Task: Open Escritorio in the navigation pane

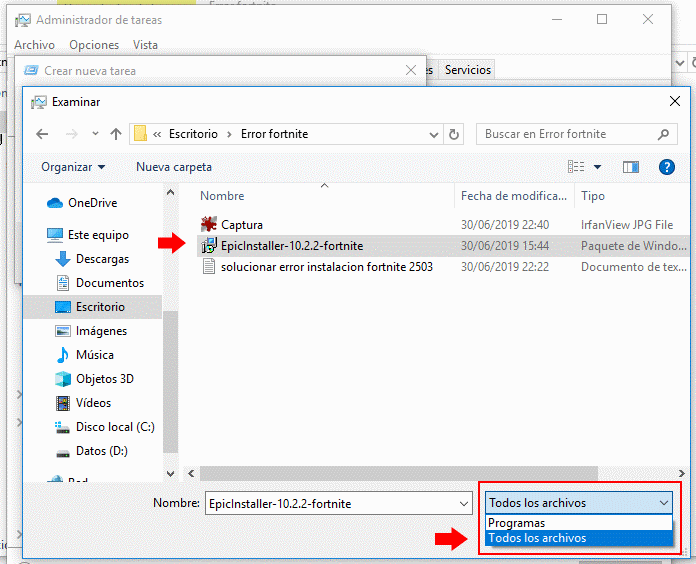Action: coord(100,307)
